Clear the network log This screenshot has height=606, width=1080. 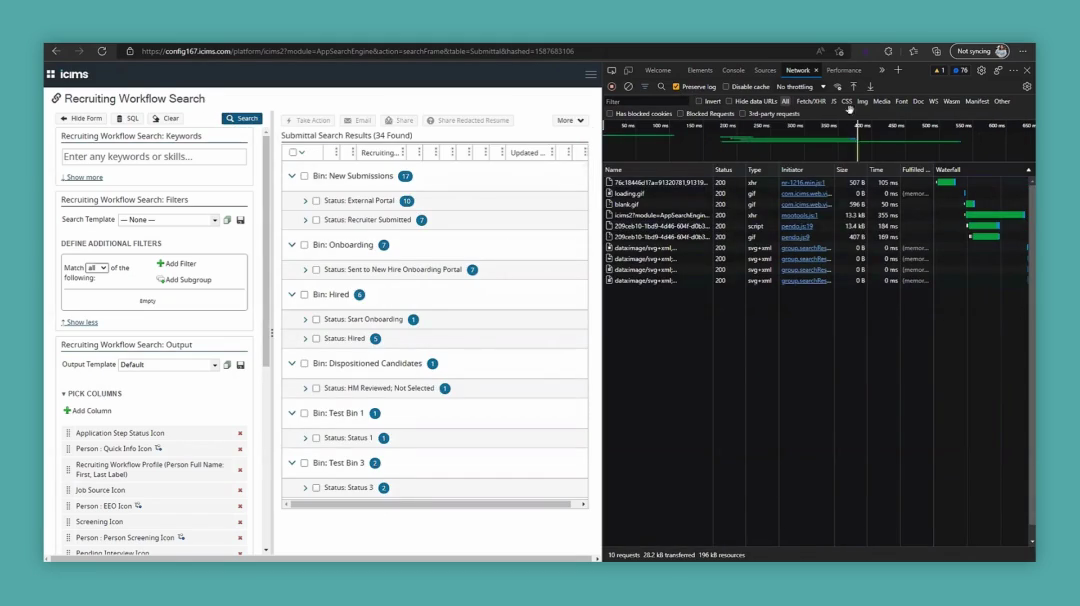tap(628, 87)
